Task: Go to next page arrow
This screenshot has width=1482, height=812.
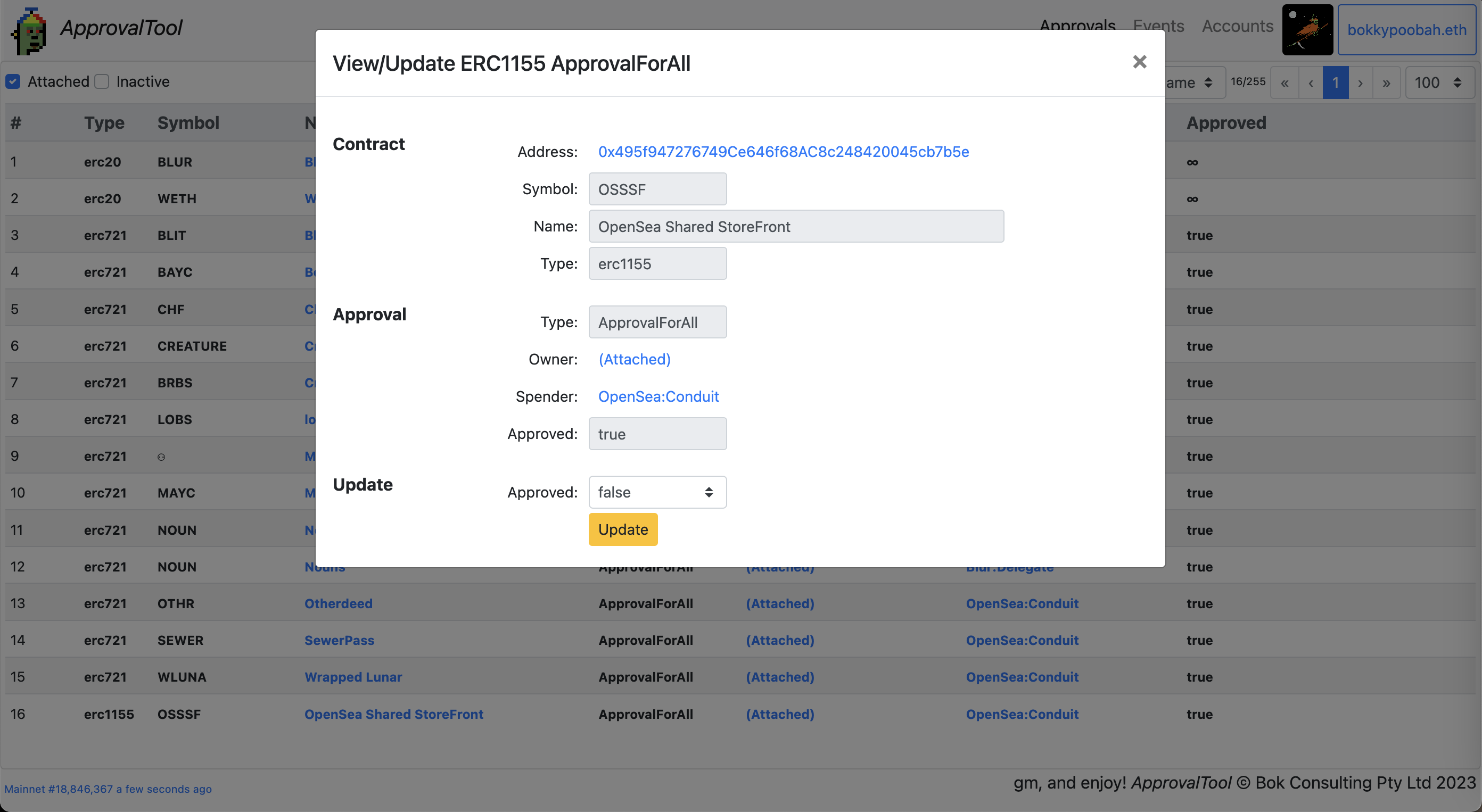Action: point(1361,83)
